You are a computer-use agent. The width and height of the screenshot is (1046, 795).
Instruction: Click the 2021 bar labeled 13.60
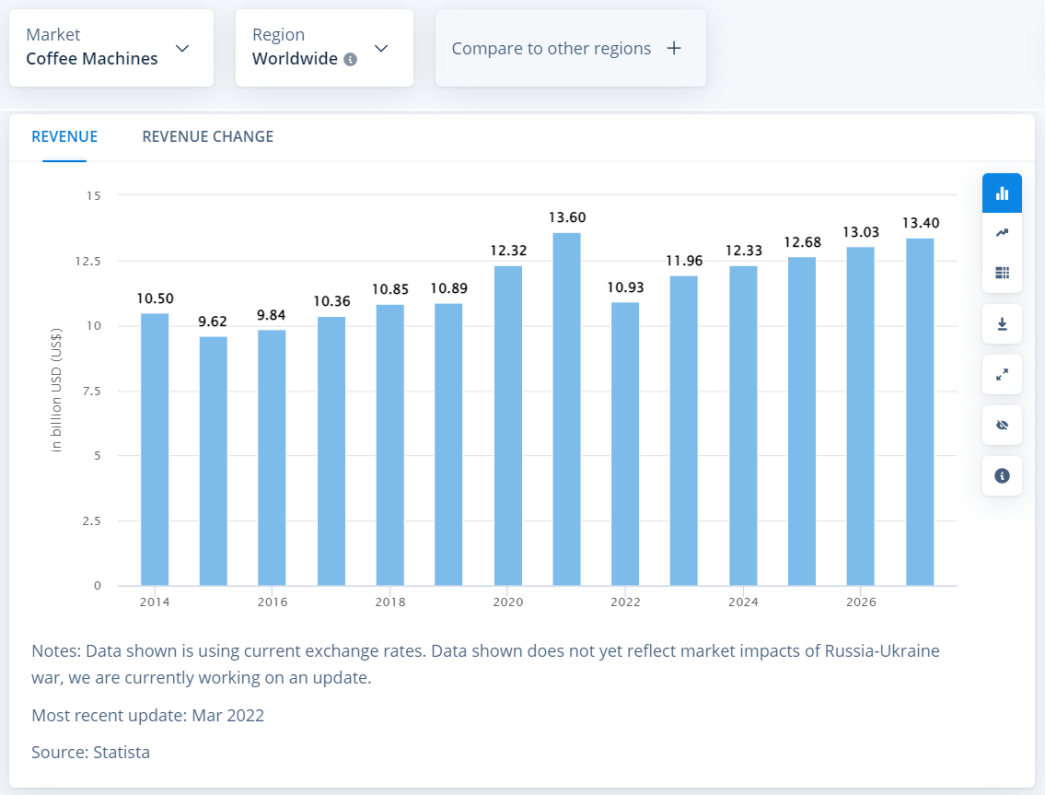(566, 410)
